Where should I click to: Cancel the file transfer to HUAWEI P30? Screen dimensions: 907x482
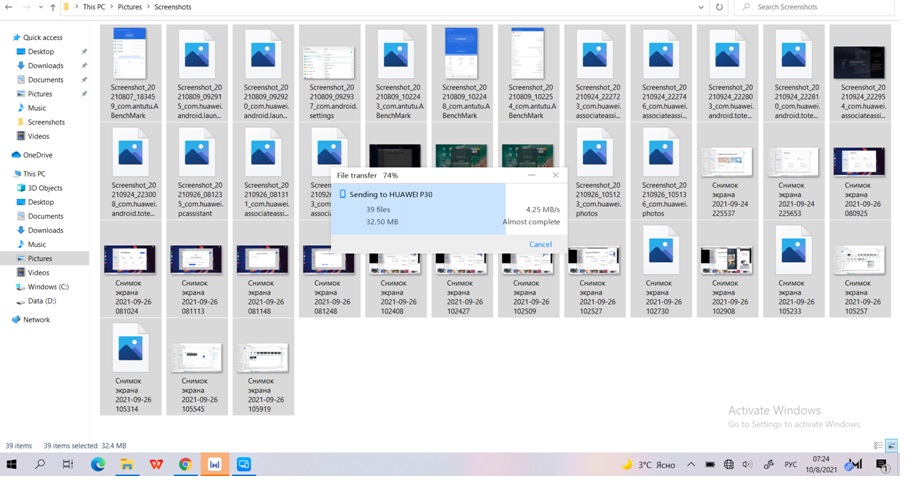[540, 244]
